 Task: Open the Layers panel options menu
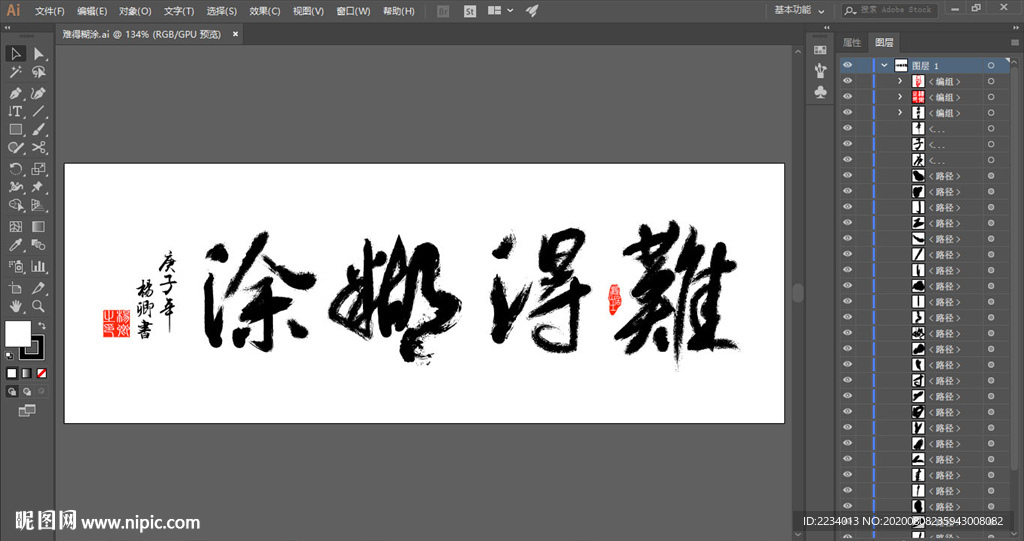click(x=1015, y=42)
